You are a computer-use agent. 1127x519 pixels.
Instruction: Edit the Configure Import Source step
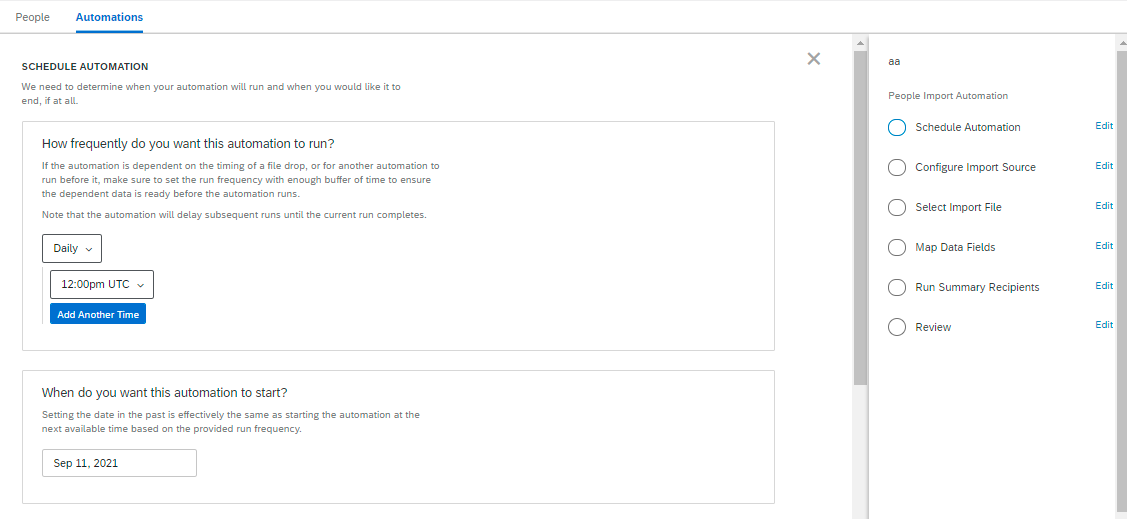pyautogui.click(x=1104, y=166)
